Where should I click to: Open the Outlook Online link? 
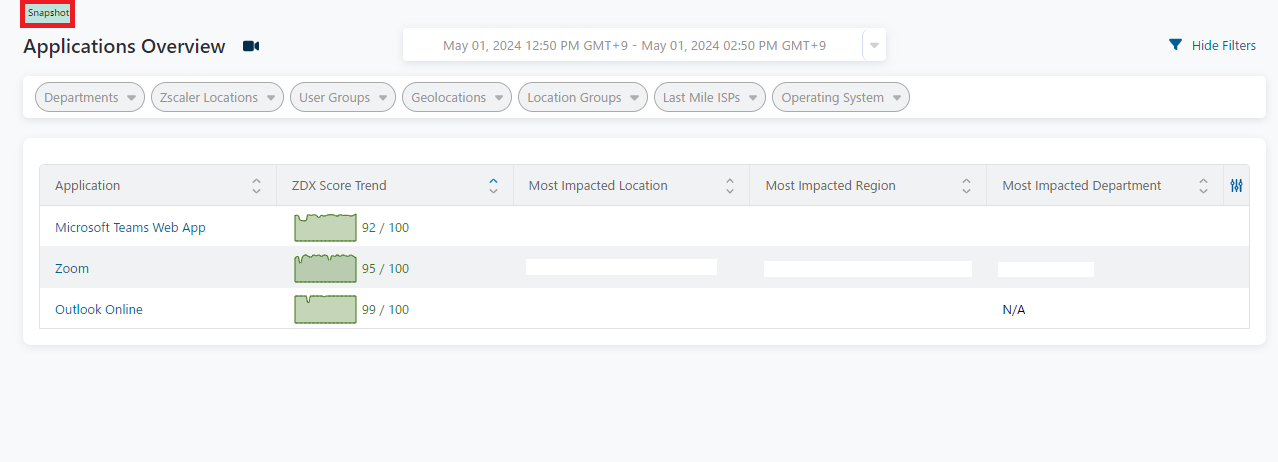(x=99, y=309)
